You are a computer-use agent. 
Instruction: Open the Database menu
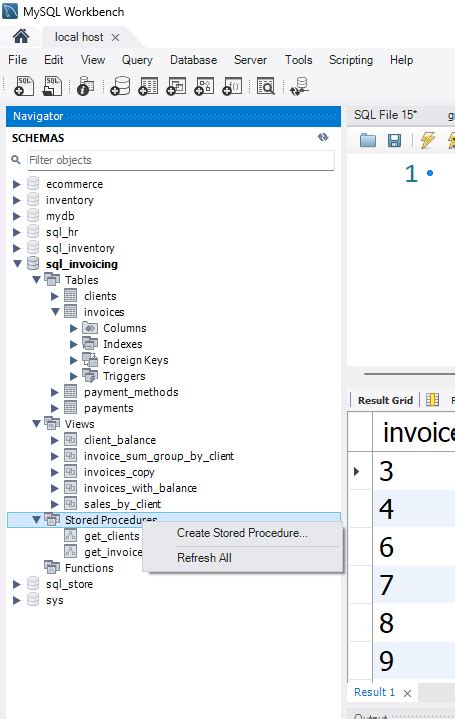pos(194,60)
